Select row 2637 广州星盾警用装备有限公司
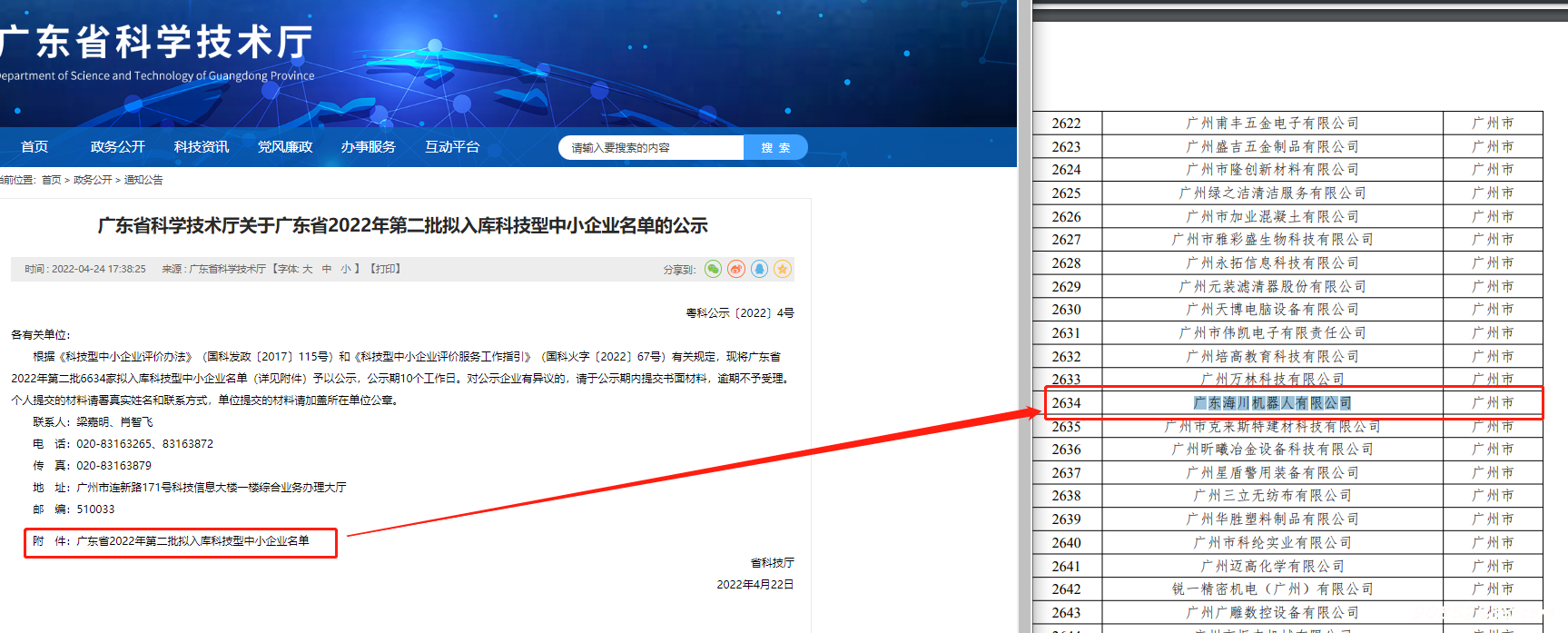Screen dimensions: 1568x633 [x=1287, y=472]
